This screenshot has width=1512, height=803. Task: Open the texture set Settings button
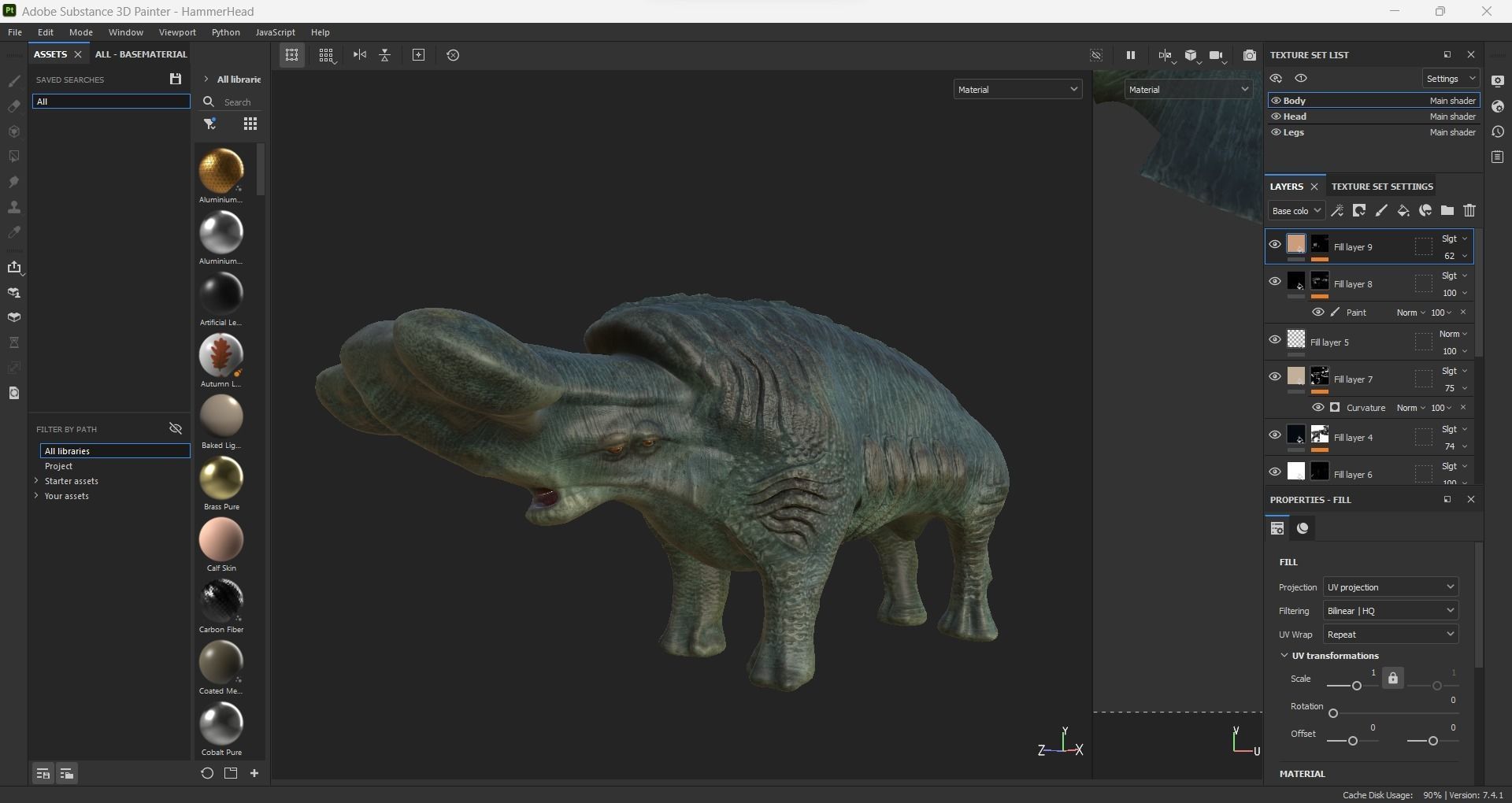tap(1451, 79)
